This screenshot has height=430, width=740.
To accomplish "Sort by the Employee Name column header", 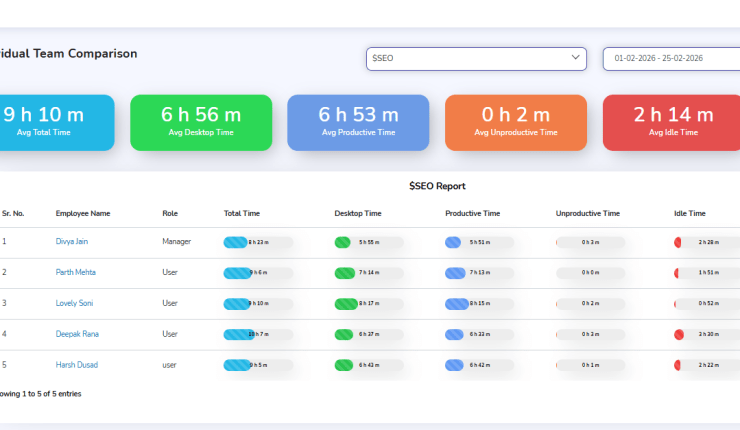I will (x=83, y=213).
